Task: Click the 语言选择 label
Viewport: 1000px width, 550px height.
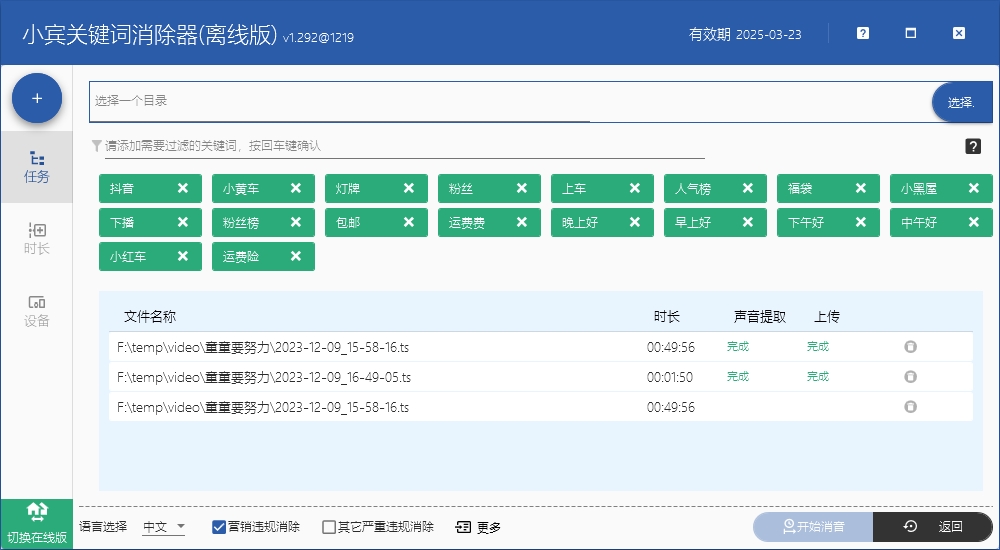Action: pos(103,526)
